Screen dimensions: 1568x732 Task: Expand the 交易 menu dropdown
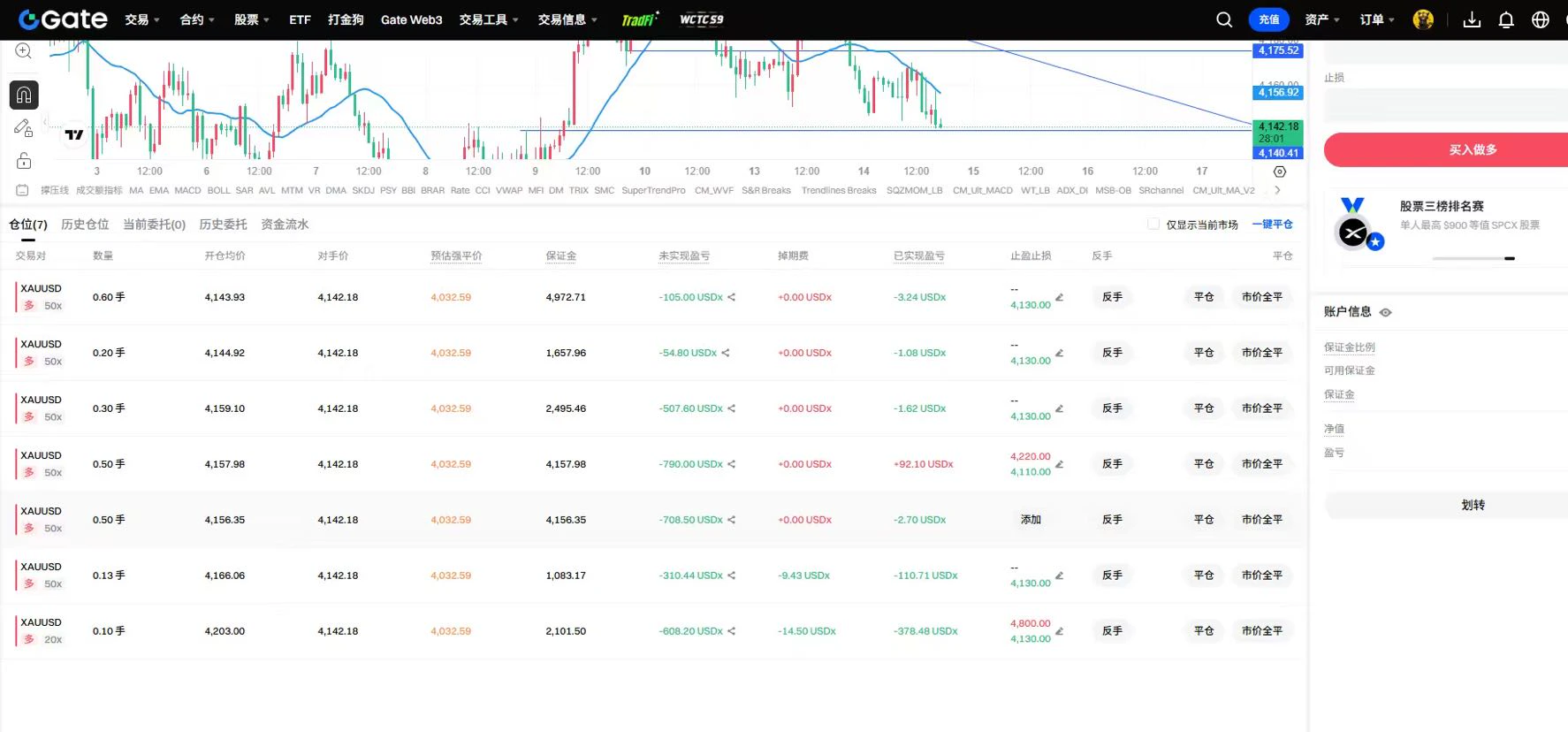pos(142,19)
